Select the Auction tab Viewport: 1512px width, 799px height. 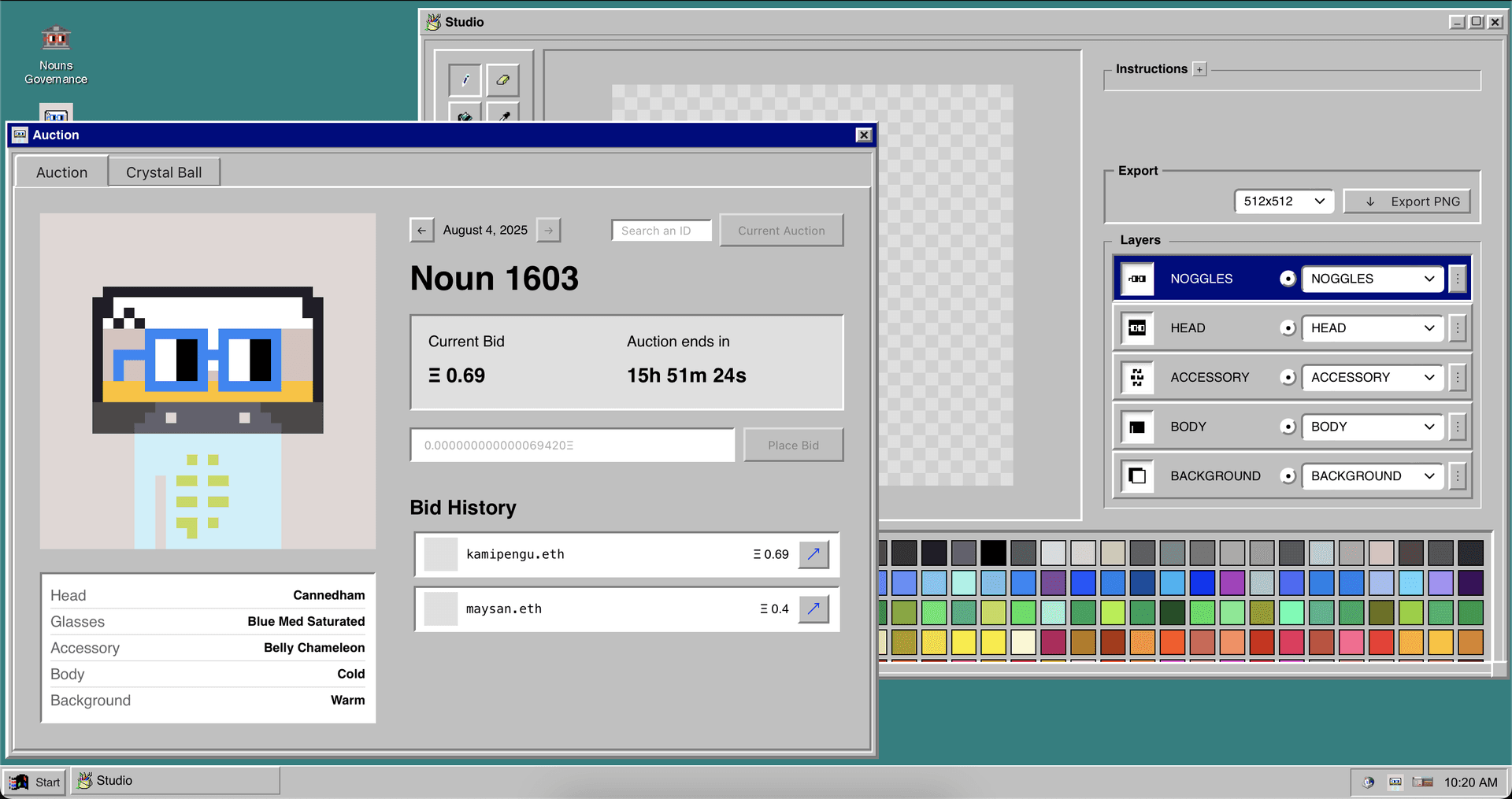click(61, 172)
